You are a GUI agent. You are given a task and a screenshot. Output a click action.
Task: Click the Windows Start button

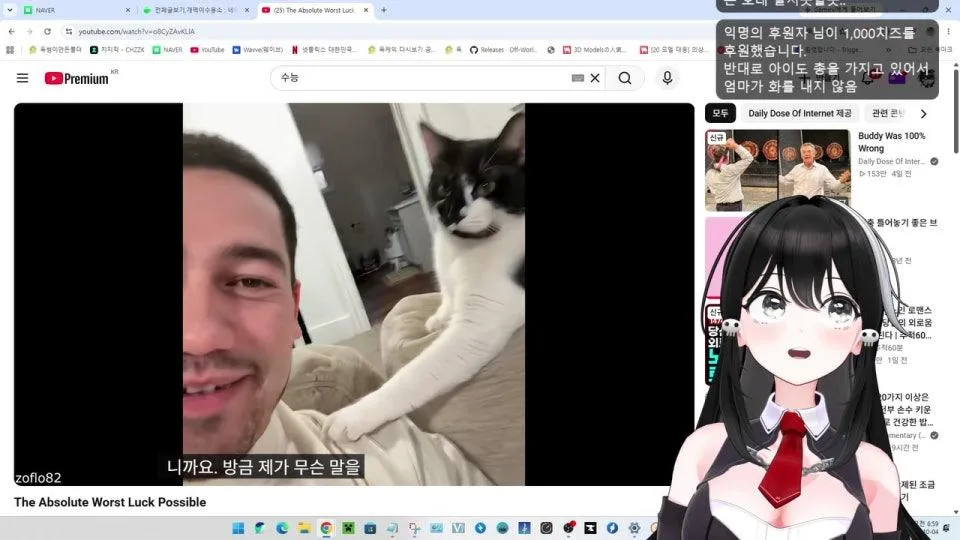(x=238, y=528)
